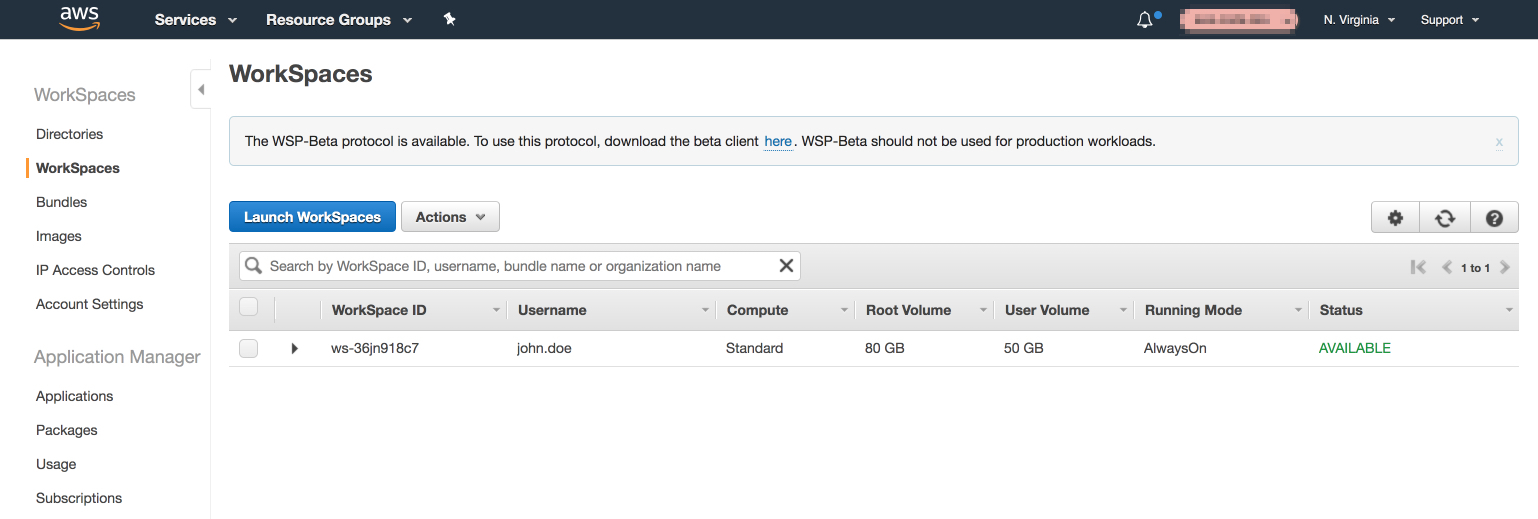Open the notifications bell icon
The width and height of the screenshot is (1538, 519).
tap(1146, 20)
